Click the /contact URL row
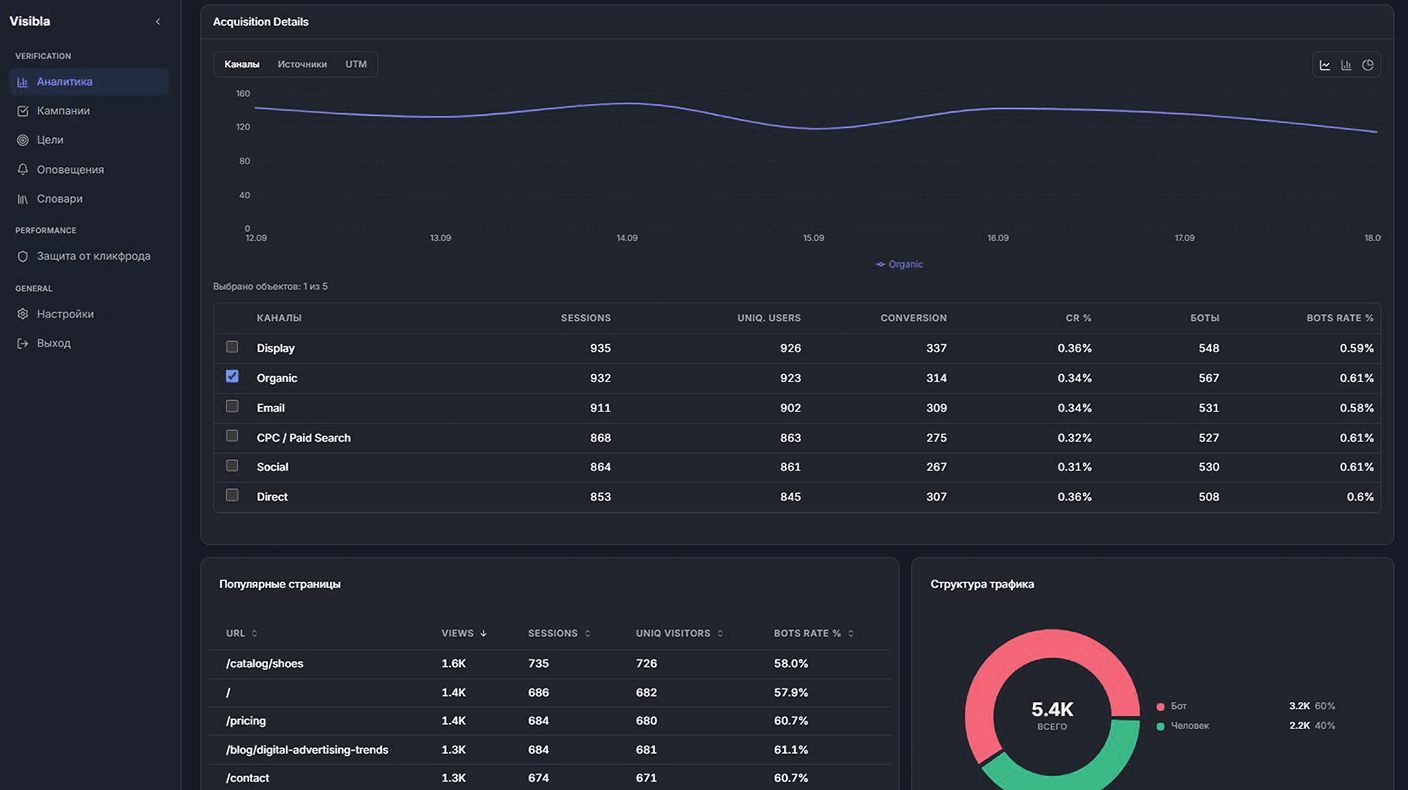This screenshot has width=1408, height=790. pos(550,778)
